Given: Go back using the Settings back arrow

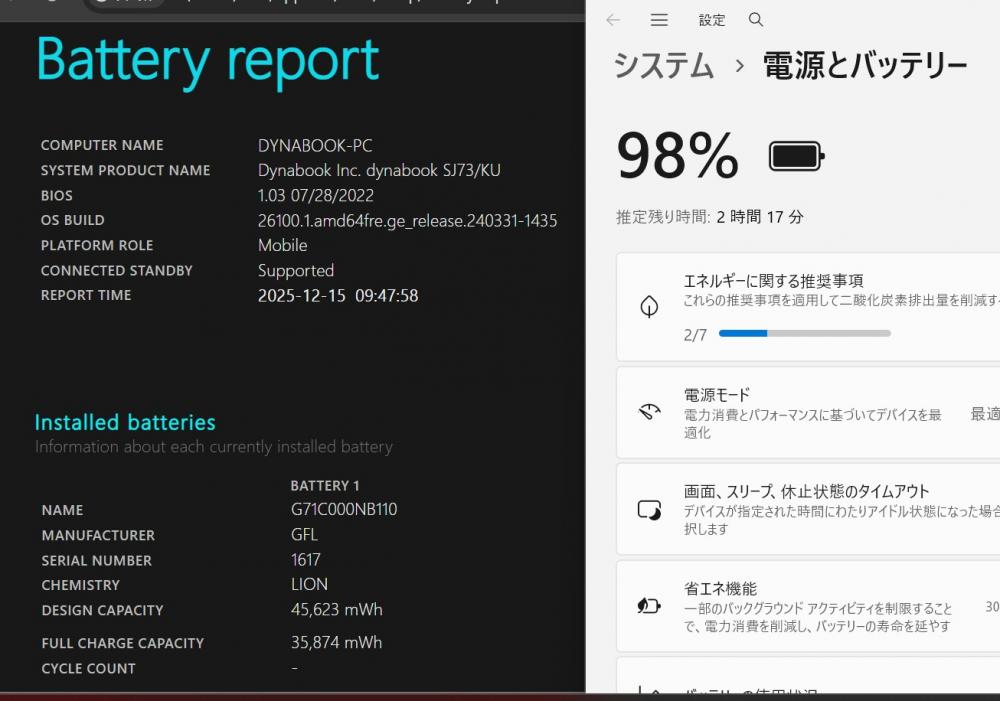Looking at the screenshot, I should pos(613,20).
